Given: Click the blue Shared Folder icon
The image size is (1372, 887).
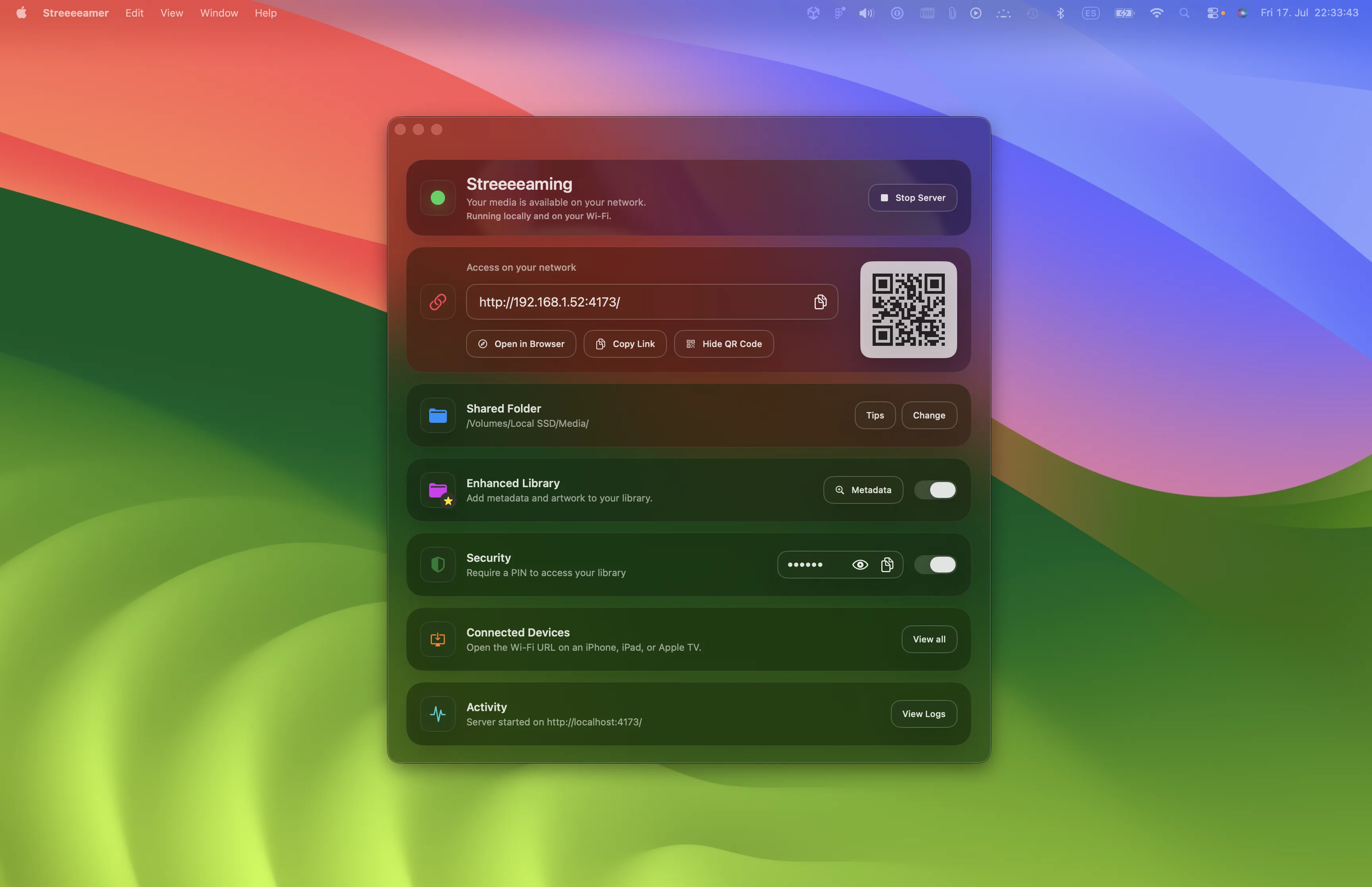Looking at the screenshot, I should [437, 415].
